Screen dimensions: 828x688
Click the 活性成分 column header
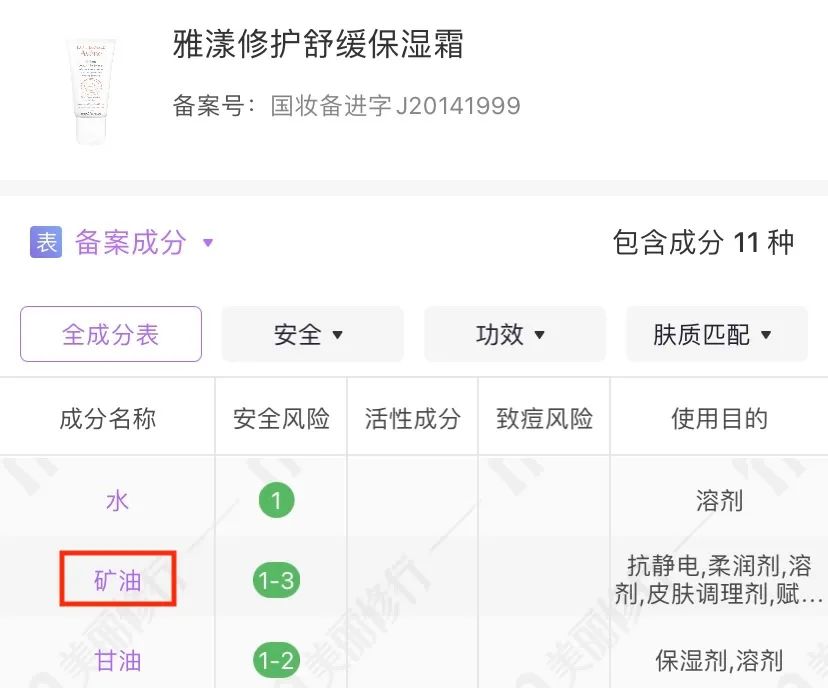click(x=413, y=418)
